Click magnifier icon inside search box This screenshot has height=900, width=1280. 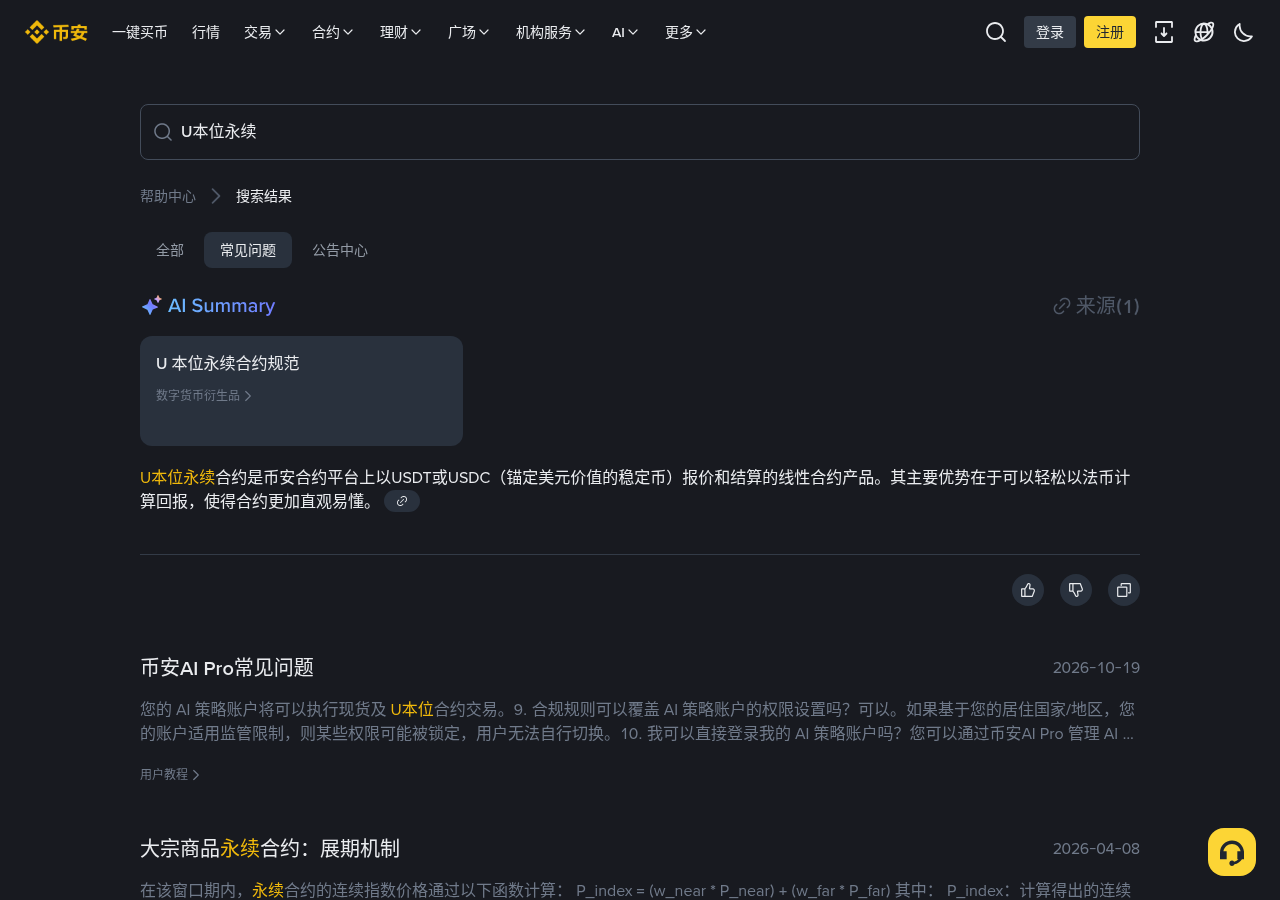(x=163, y=132)
